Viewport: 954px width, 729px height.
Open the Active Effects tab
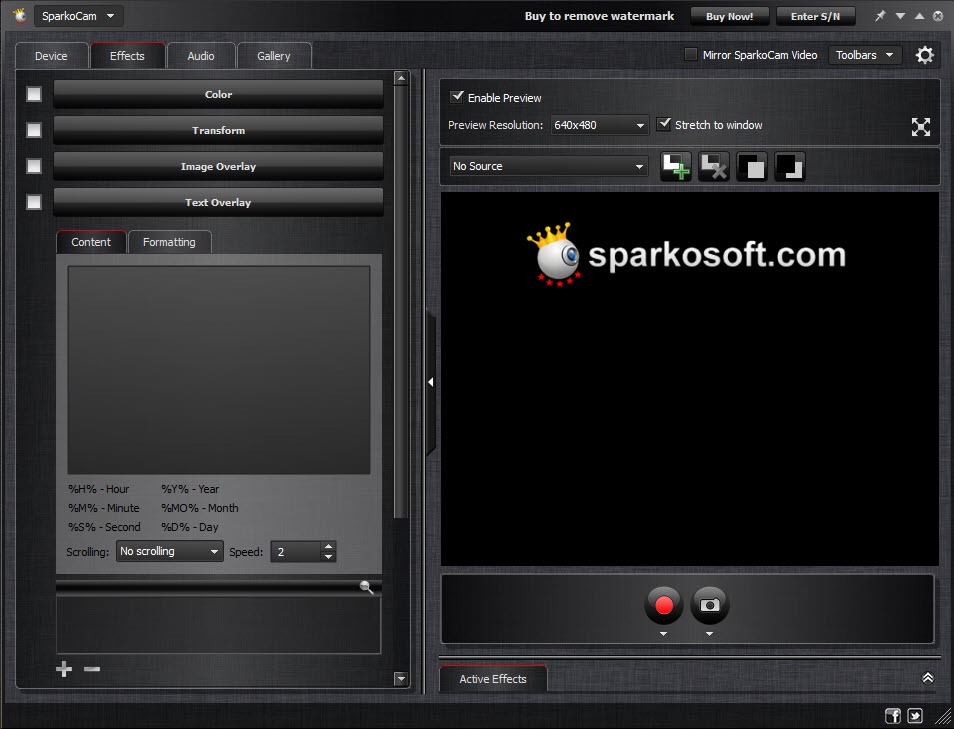493,679
